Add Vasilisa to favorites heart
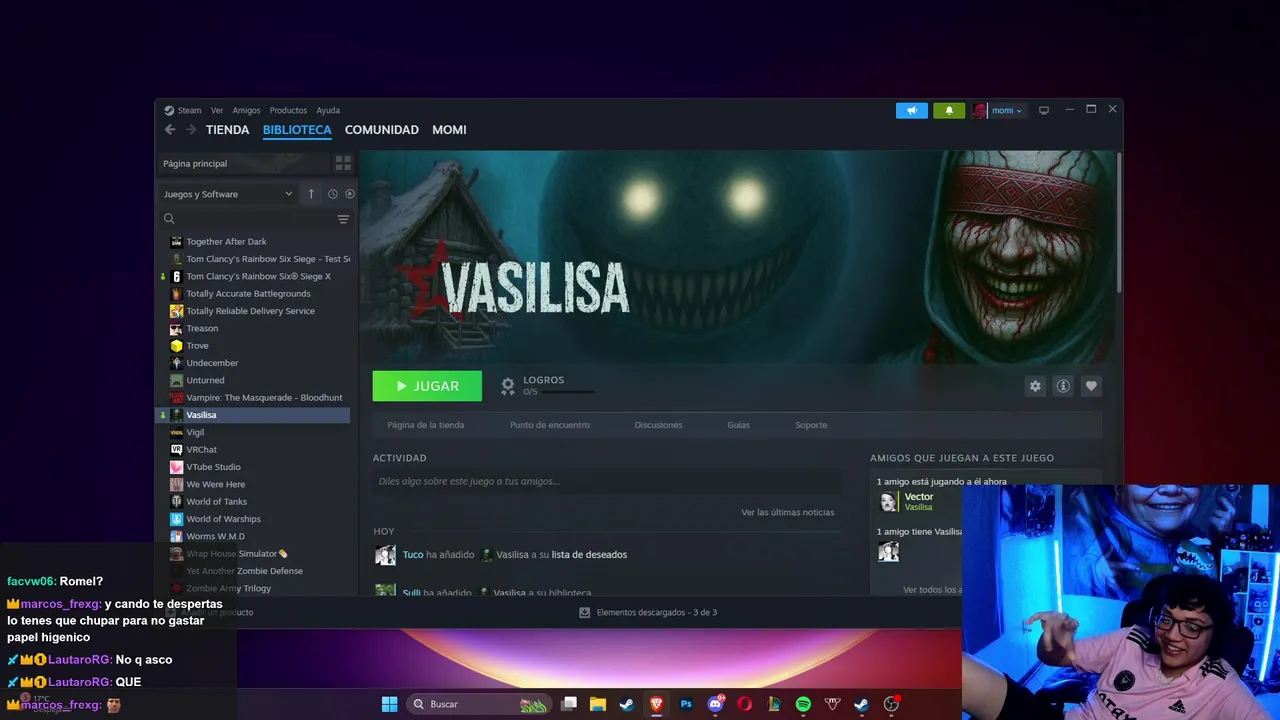 pyautogui.click(x=1091, y=386)
